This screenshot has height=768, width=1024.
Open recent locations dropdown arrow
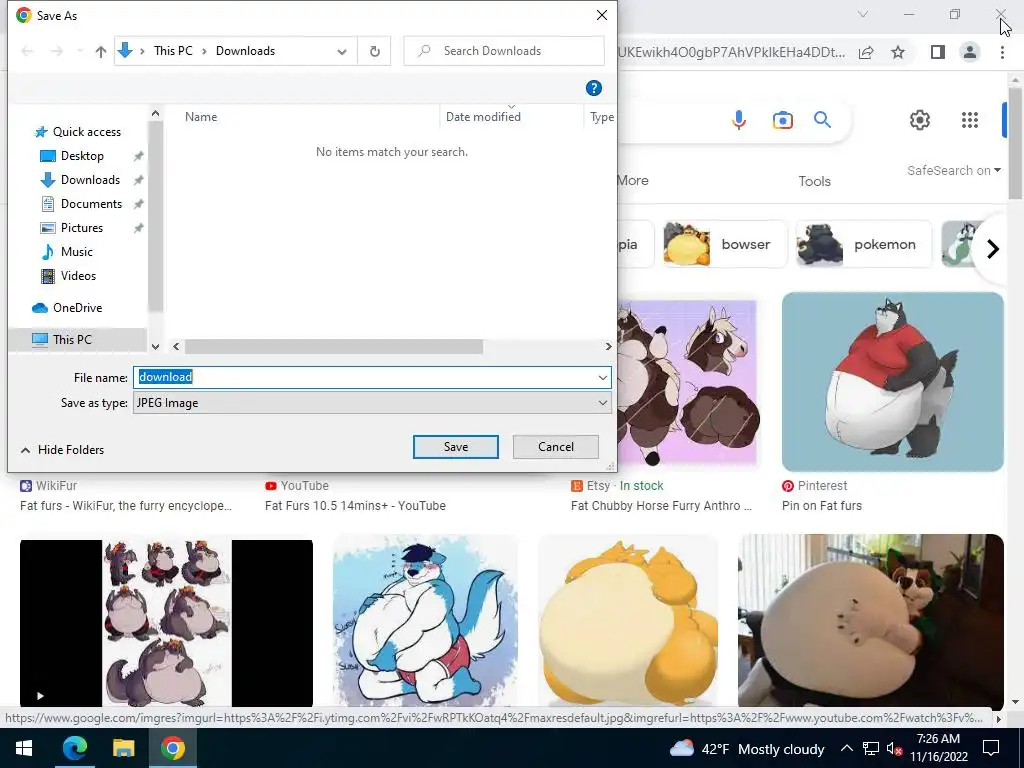(x=80, y=51)
